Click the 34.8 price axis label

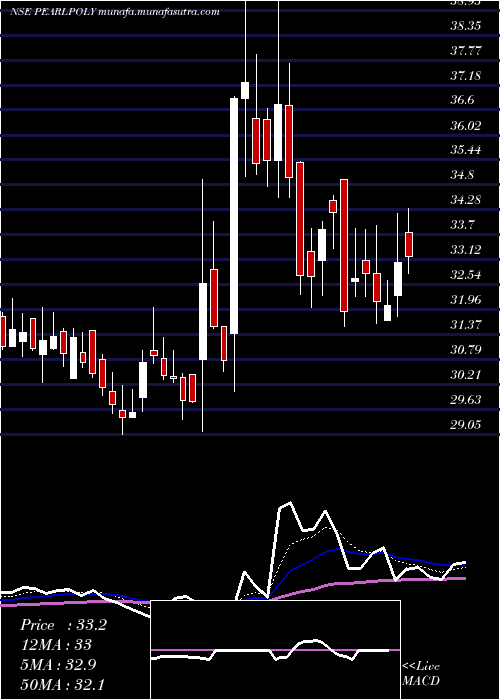(x=462, y=175)
